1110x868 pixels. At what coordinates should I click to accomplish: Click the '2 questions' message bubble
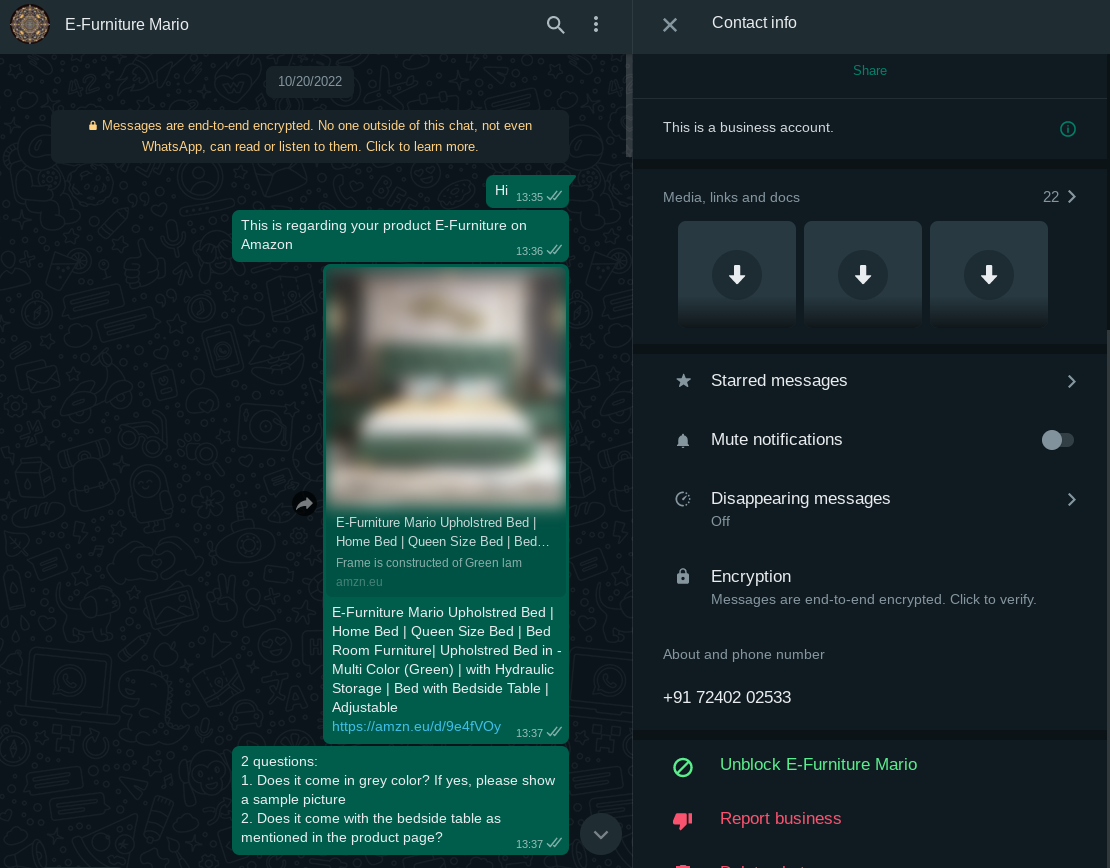click(x=401, y=800)
